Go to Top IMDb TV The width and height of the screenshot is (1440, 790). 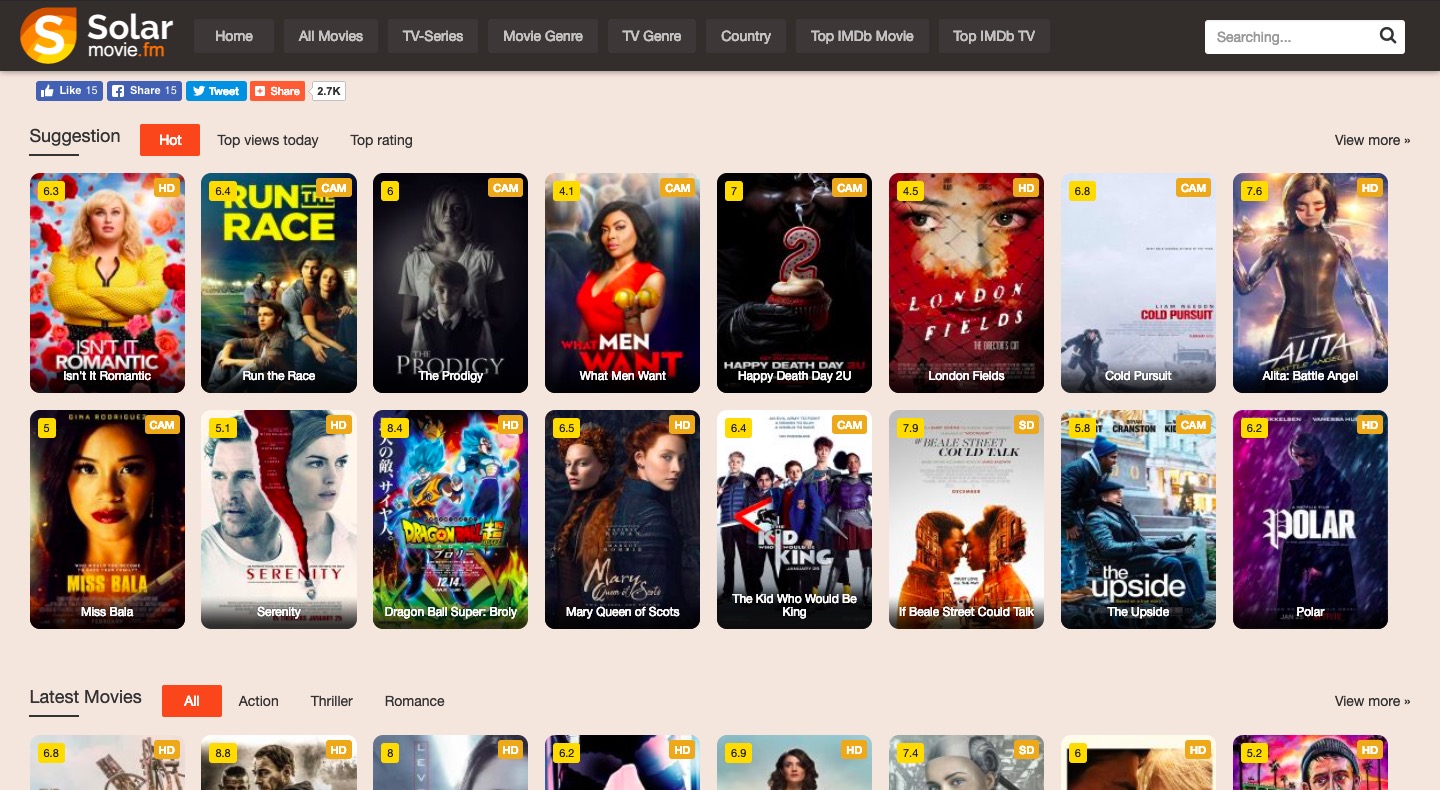pos(994,36)
